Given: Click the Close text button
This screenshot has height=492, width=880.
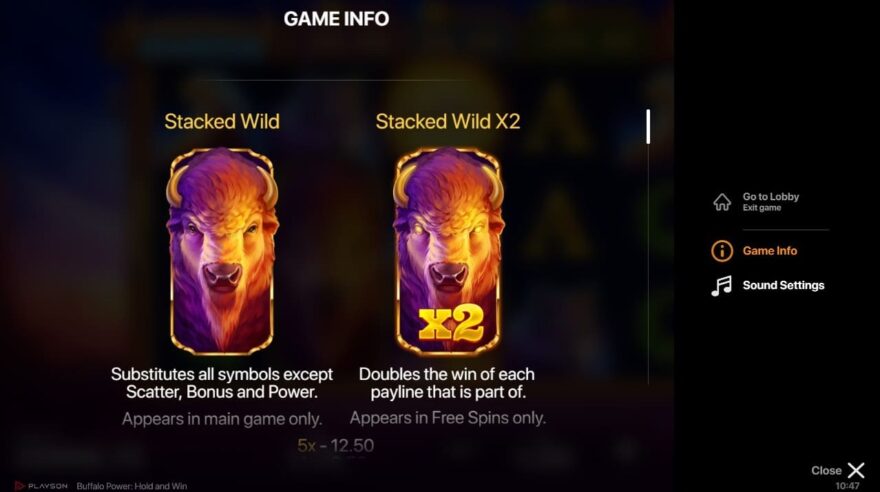Looking at the screenshot, I should pos(826,471).
